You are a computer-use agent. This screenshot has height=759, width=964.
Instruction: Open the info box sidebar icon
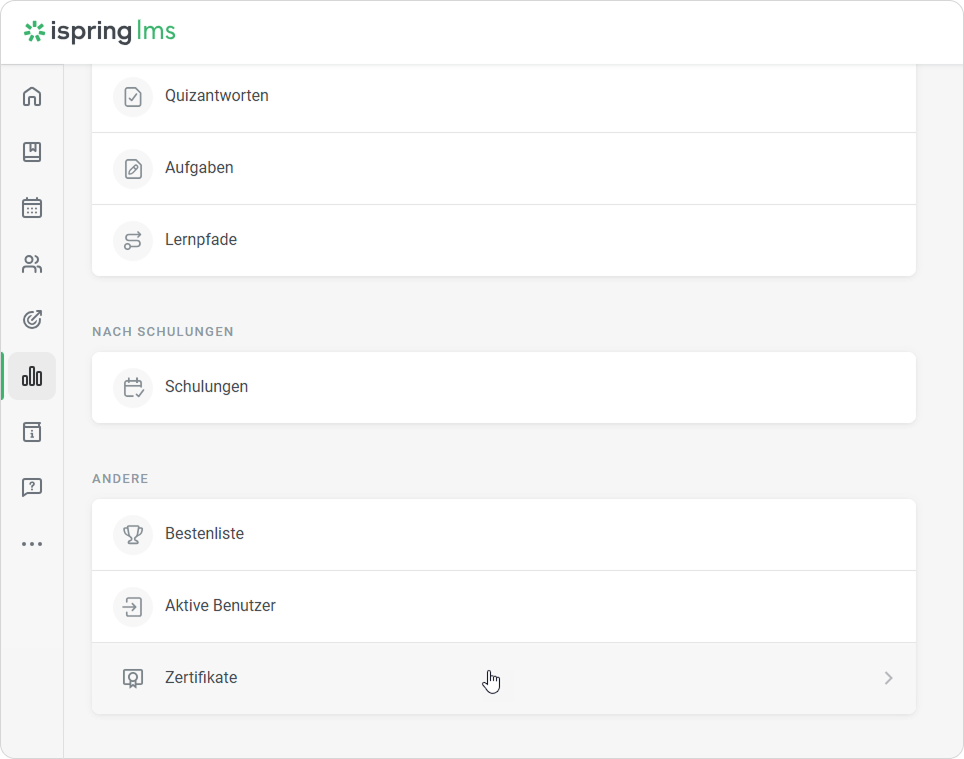pos(32,432)
